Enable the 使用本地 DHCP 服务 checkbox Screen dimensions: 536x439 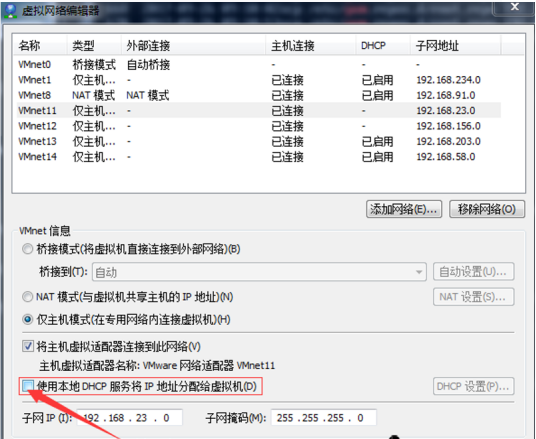pyautogui.click(x=28, y=386)
